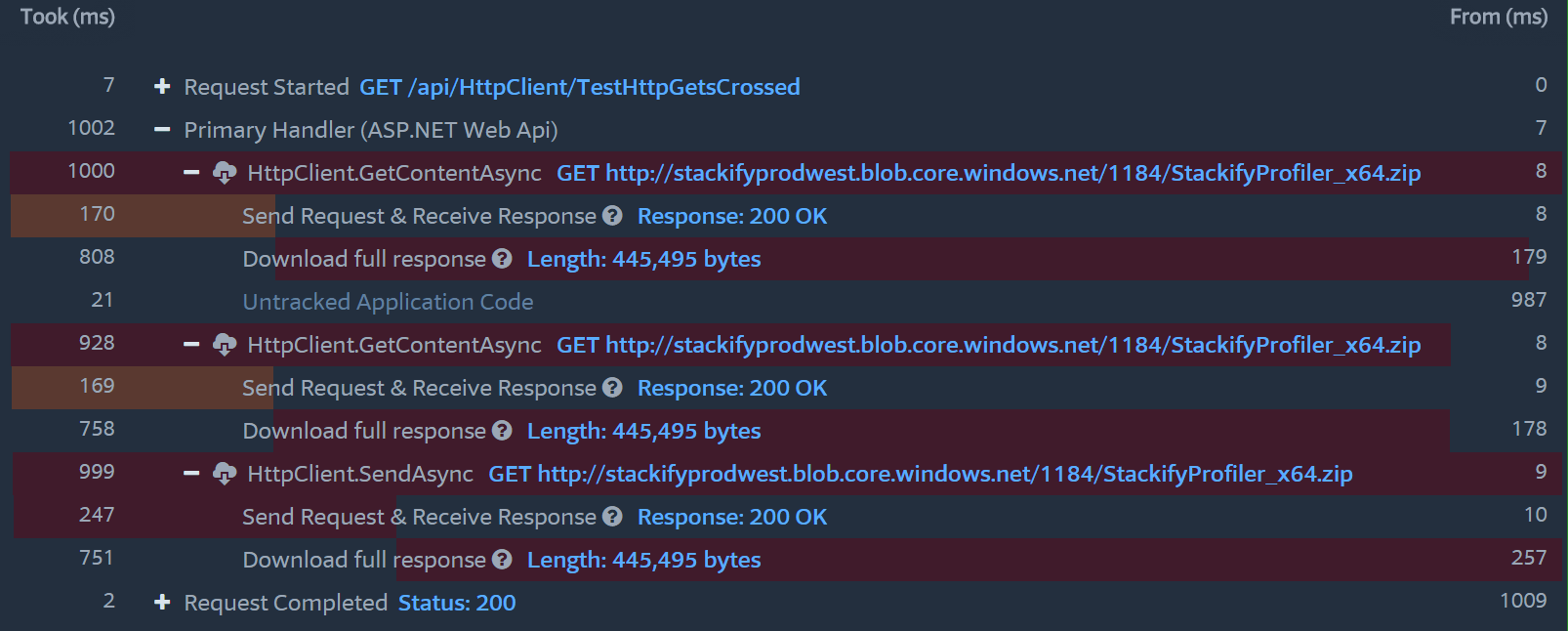The height and width of the screenshot is (631, 1568).
Task: Click the cloud icon on first HttpClient.GetContentAsync row
Action: tap(224, 173)
